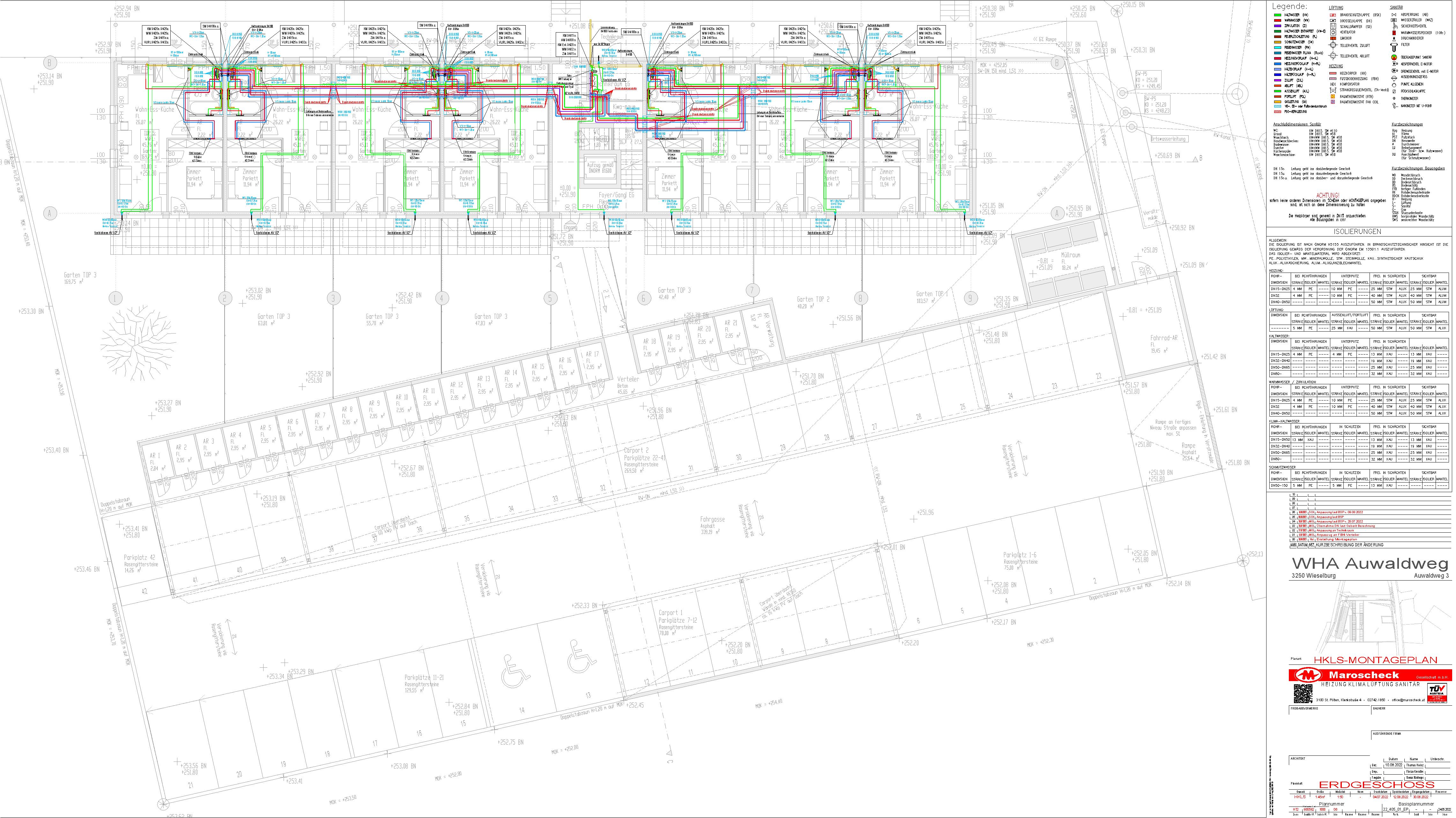Screen dimensions: 1456x818
Task: Click the Strangregulierventil (TA-Ventil) symbol
Action: 1333,90
